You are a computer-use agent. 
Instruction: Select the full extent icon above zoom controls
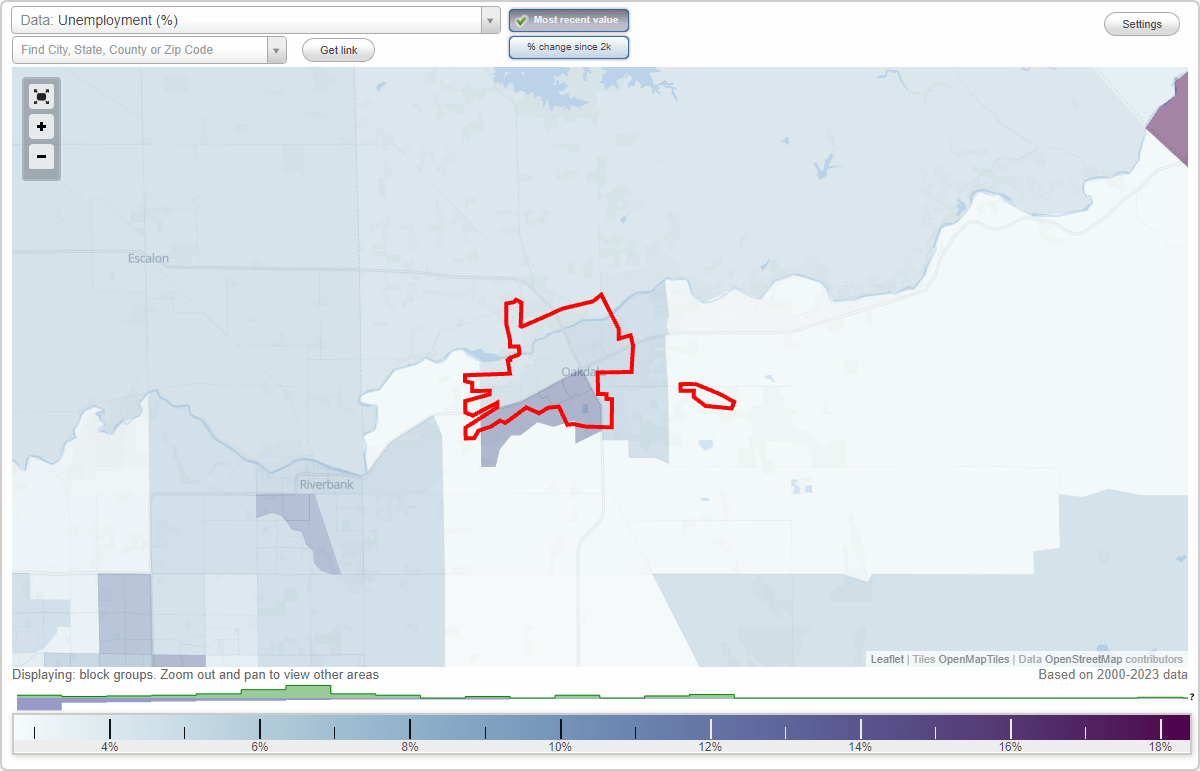coord(41,97)
